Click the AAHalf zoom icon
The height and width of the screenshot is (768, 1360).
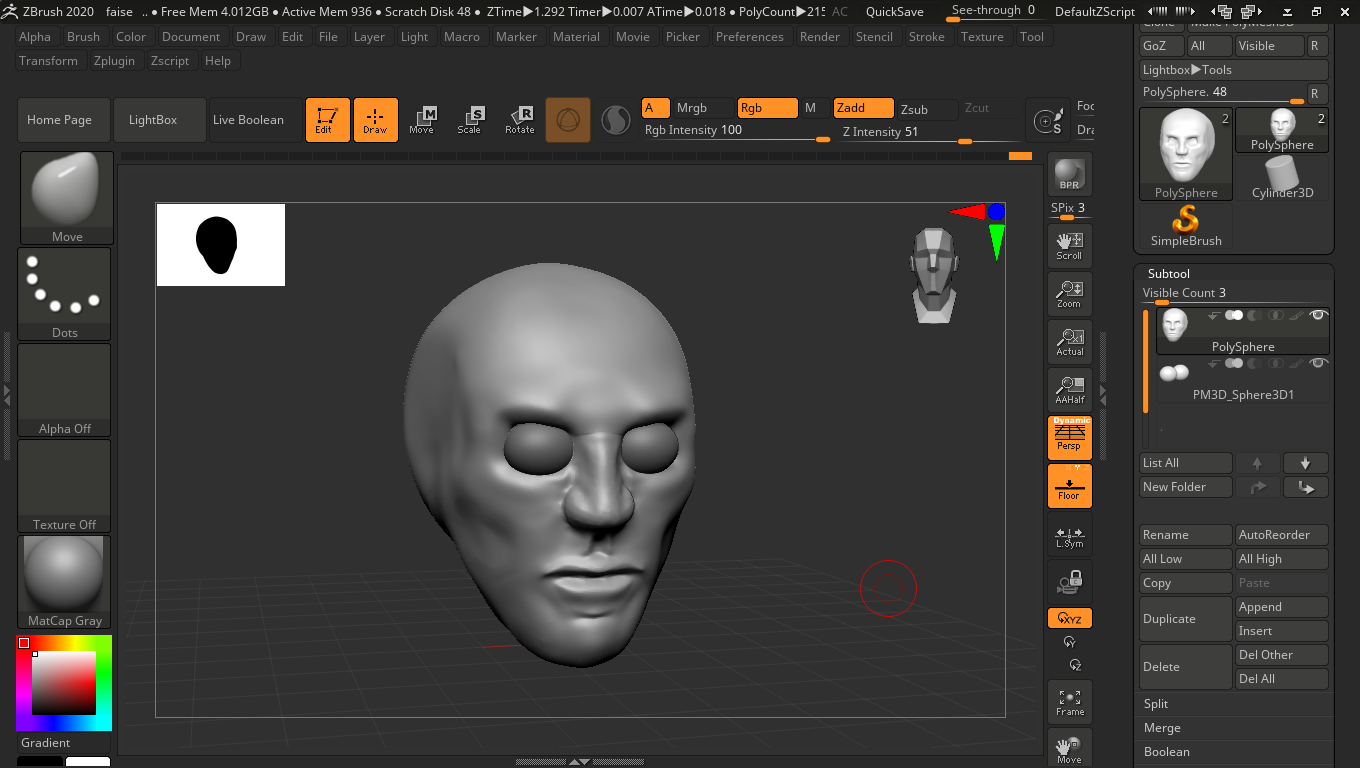coord(1069,390)
